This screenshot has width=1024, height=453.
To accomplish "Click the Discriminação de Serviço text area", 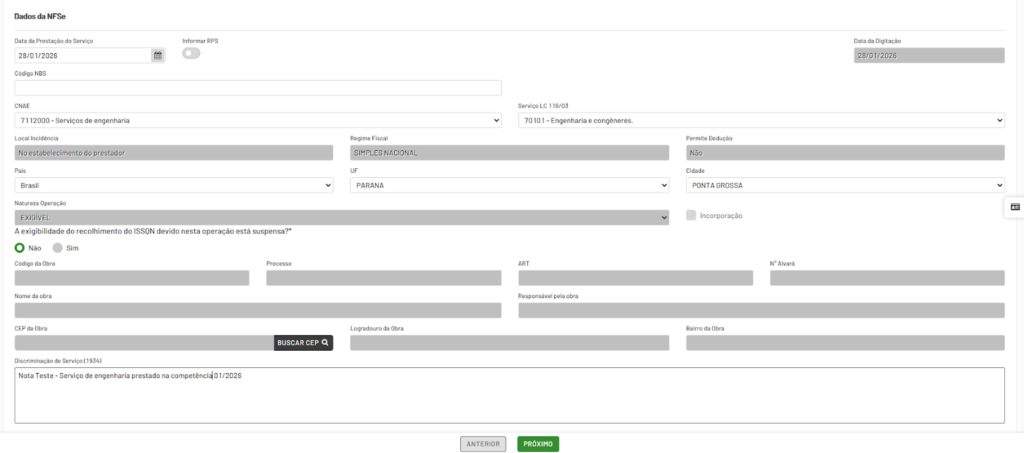I will point(509,395).
